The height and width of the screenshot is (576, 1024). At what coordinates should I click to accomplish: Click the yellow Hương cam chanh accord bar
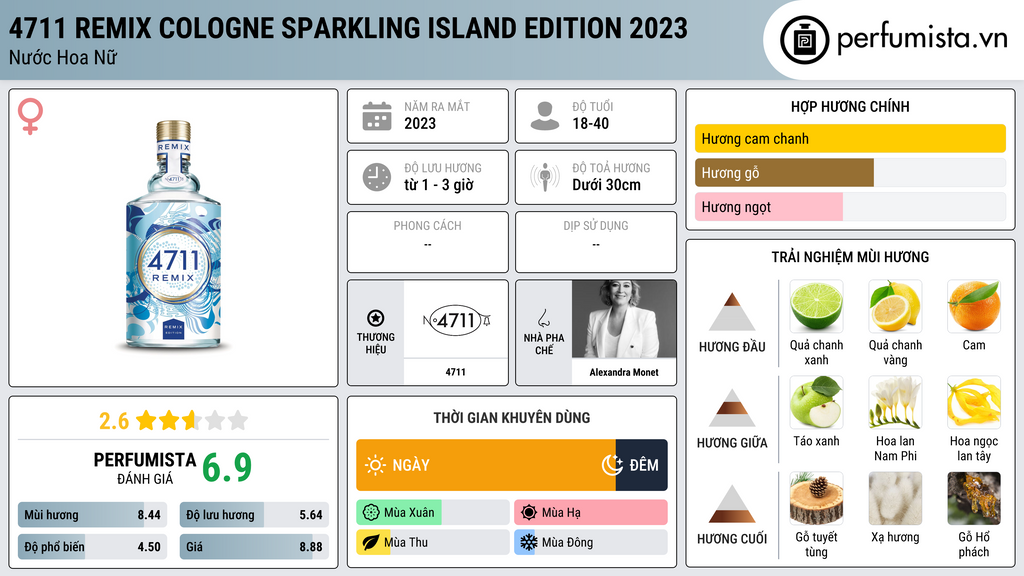[850, 138]
